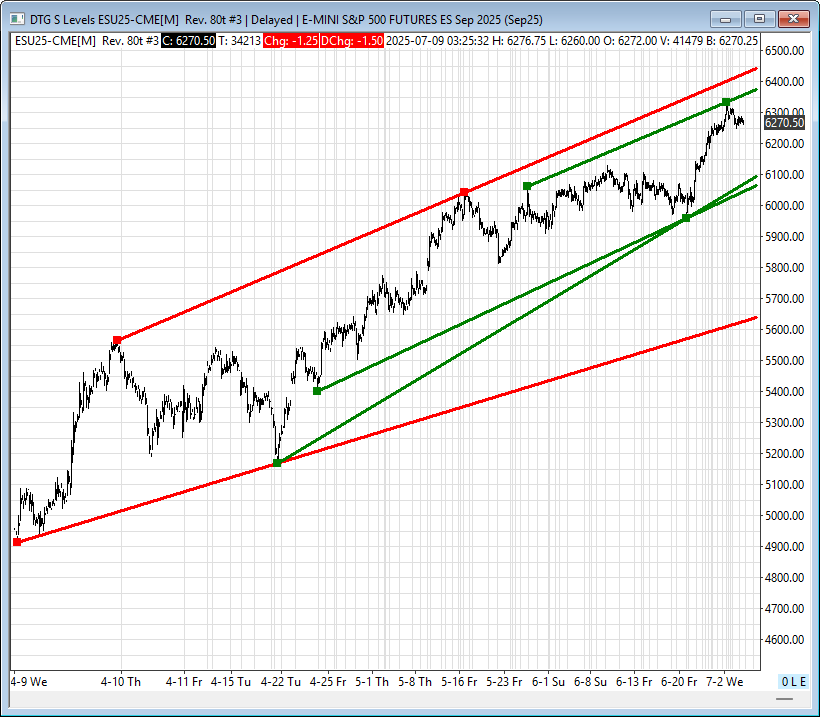The height and width of the screenshot is (717, 820).
Task: Click the V: 41479 volume value
Action: [680, 41]
